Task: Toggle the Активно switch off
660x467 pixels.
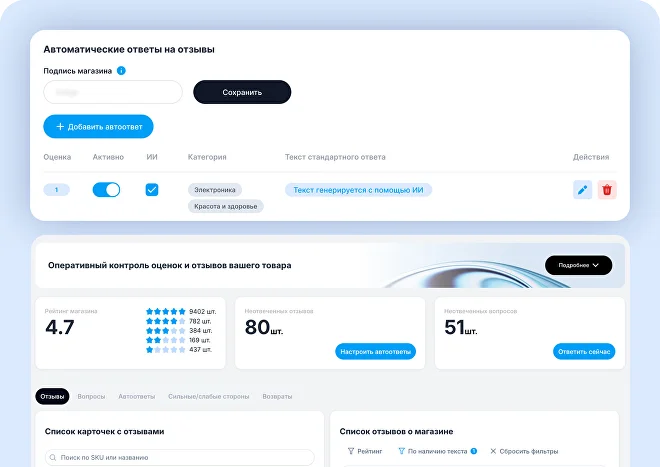Action: click(106, 190)
